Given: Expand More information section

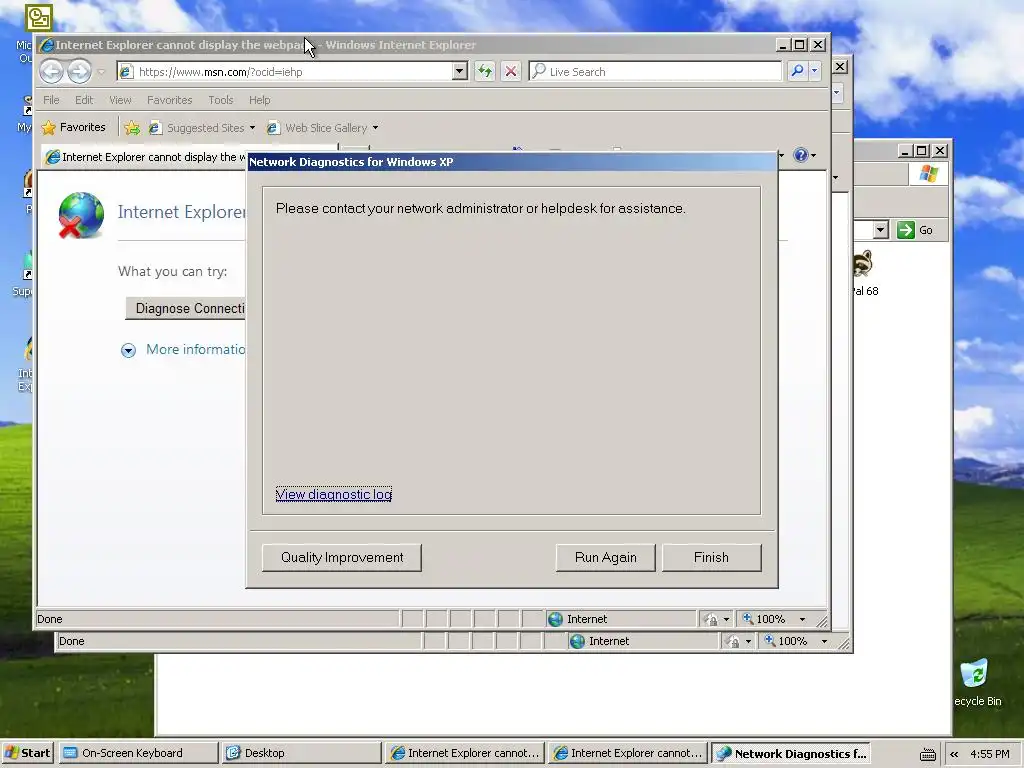Looking at the screenshot, I should [128, 351].
